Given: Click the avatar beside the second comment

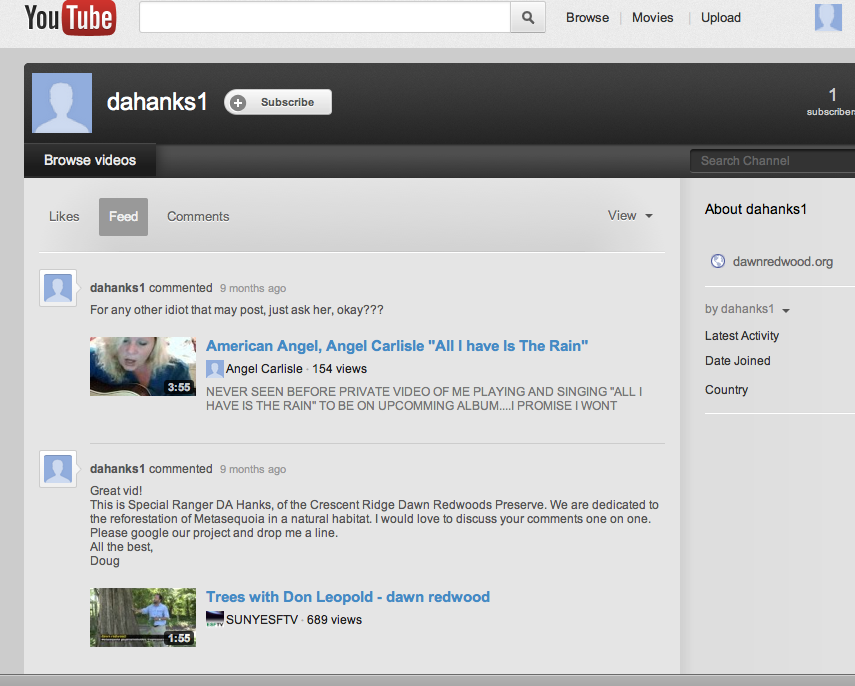Looking at the screenshot, I should tap(59, 469).
